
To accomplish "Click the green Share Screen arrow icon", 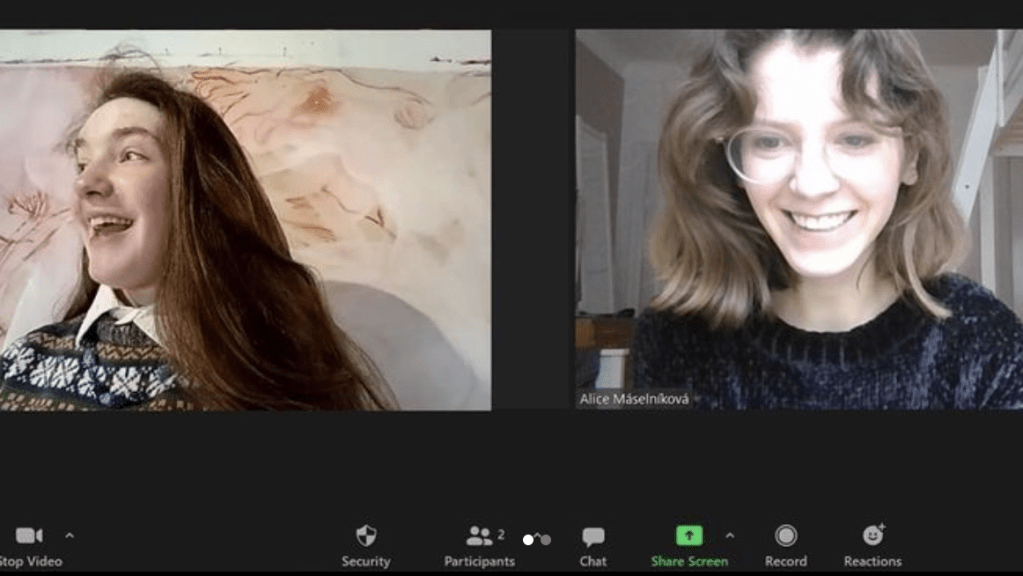I will (689, 536).
